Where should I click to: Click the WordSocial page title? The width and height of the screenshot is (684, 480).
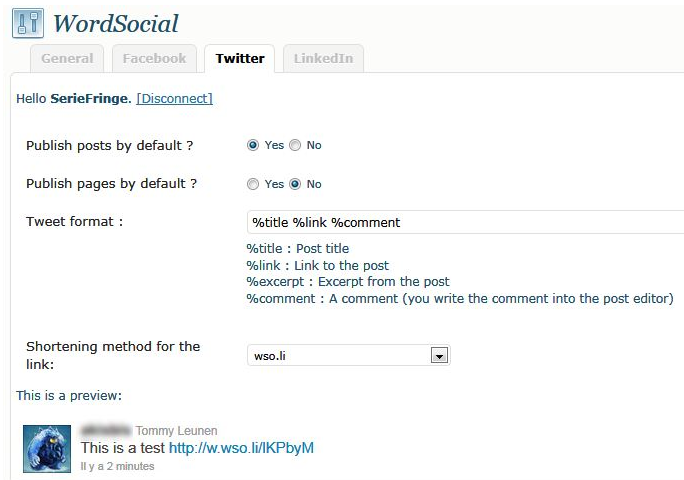pyautogui.click(x=116, y=24)
